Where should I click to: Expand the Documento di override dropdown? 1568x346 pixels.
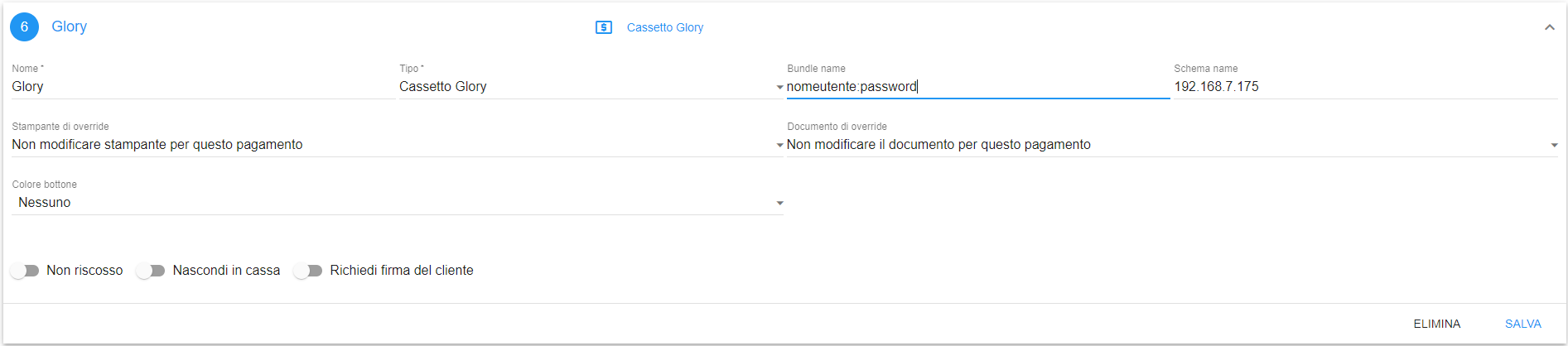point(1172,145)
